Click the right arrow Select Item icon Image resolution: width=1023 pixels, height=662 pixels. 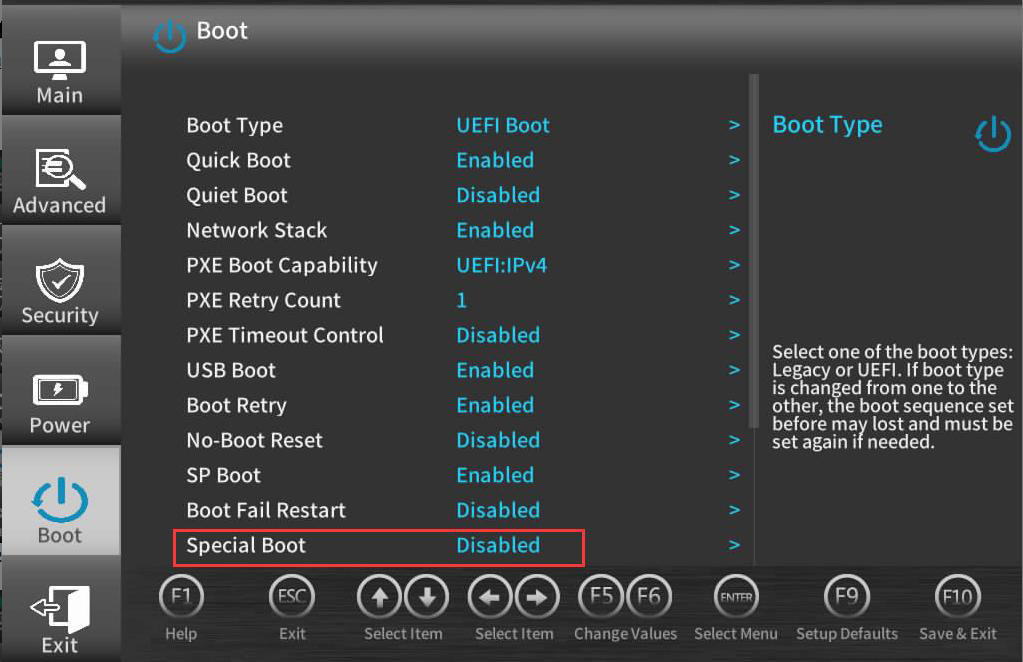pyautogui.click(x=538, y=598)
